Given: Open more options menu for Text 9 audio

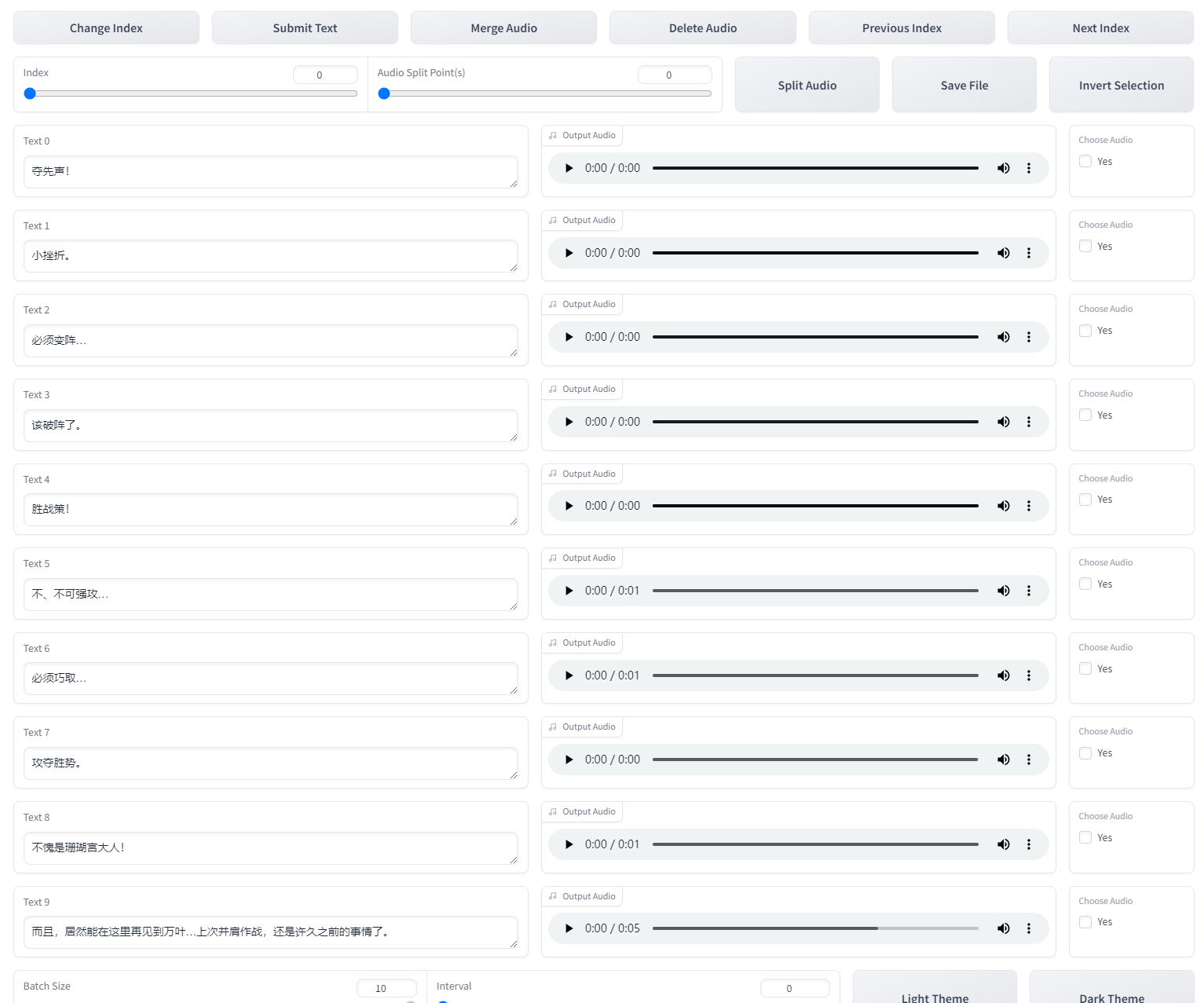Looking at the screenshot, I should point(1029,928).
